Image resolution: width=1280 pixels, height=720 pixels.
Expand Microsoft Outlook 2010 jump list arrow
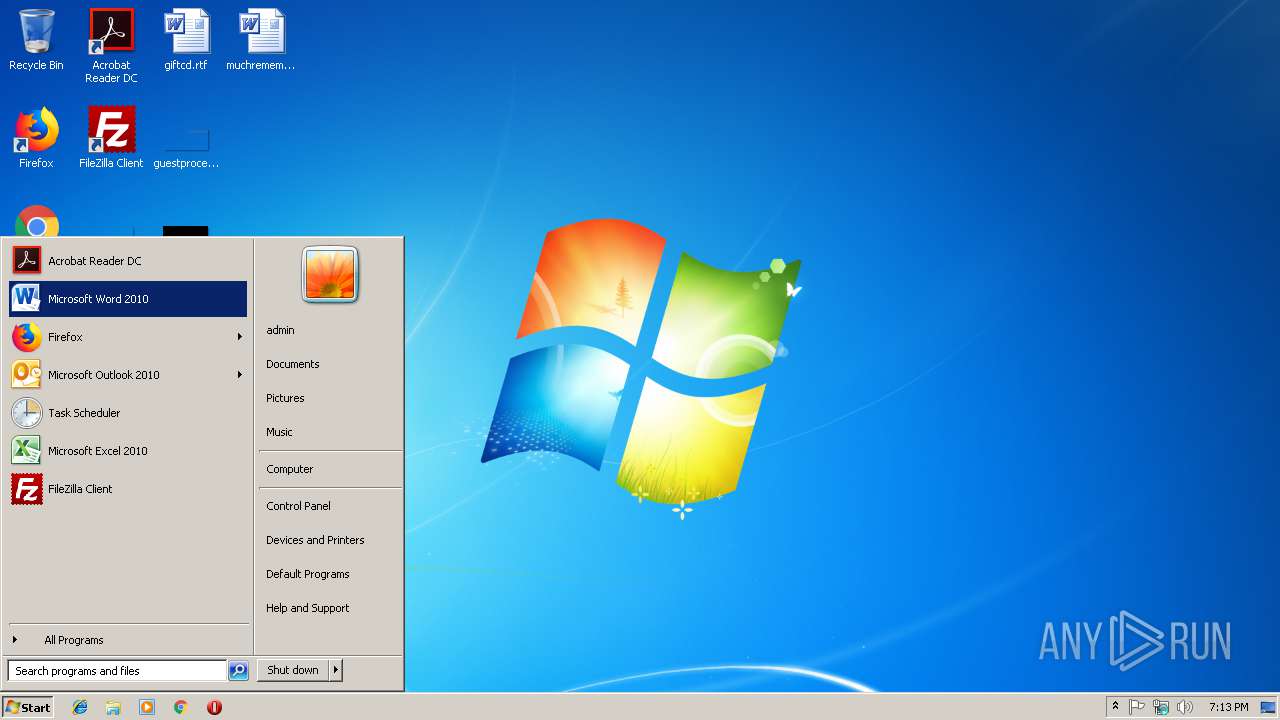click(x=239, y=375)
